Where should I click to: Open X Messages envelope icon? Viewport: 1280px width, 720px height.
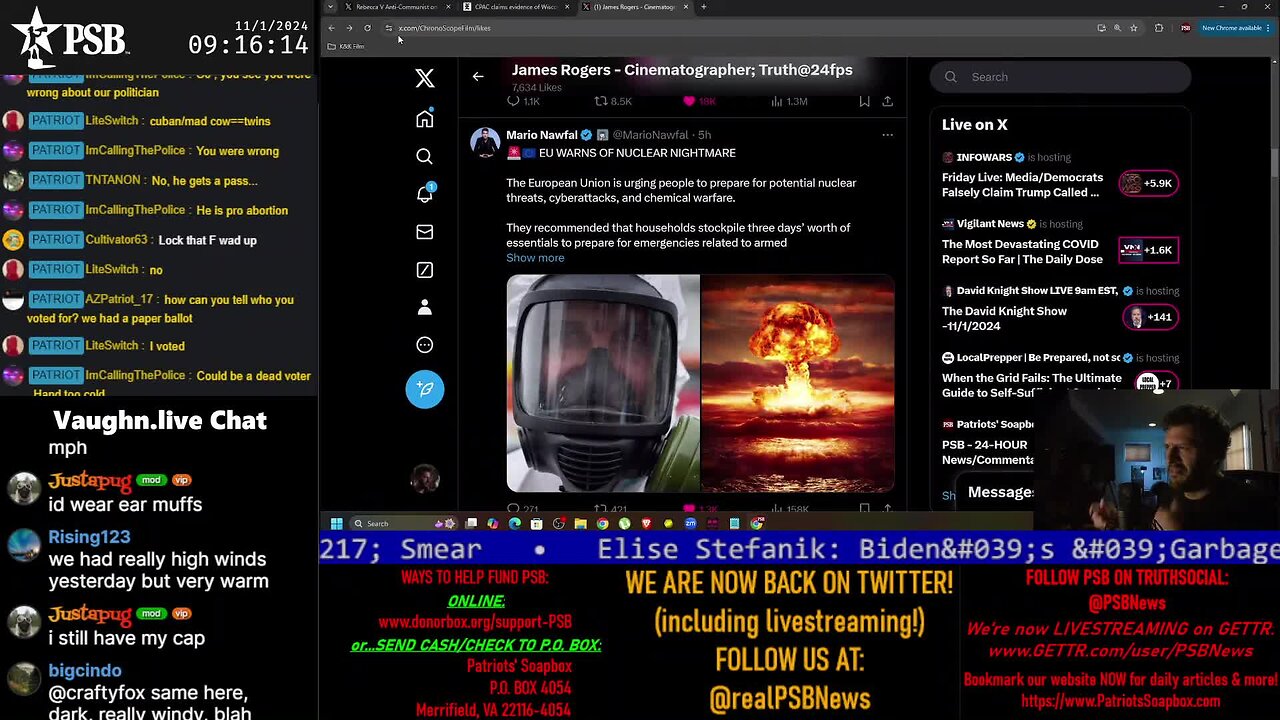tap(425, 232)
